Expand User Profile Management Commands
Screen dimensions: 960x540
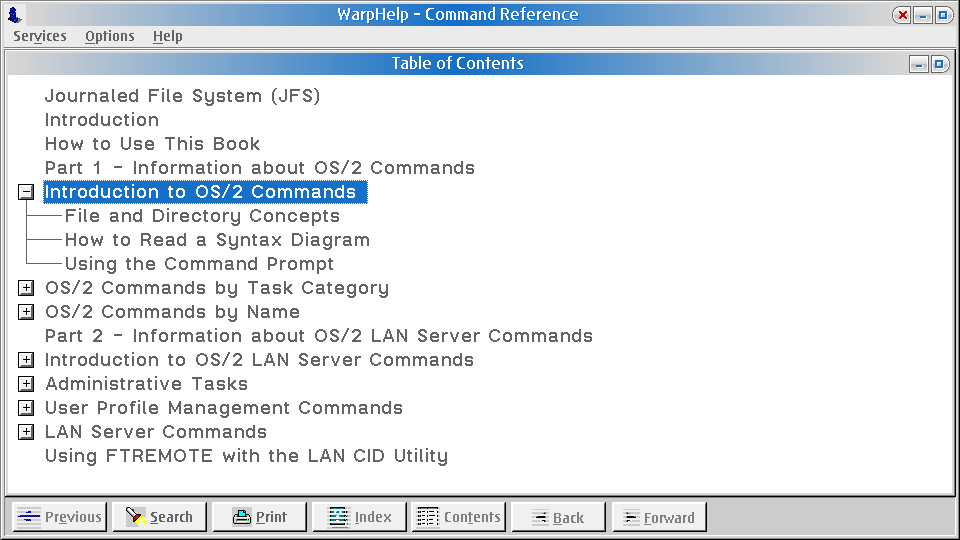26,408
